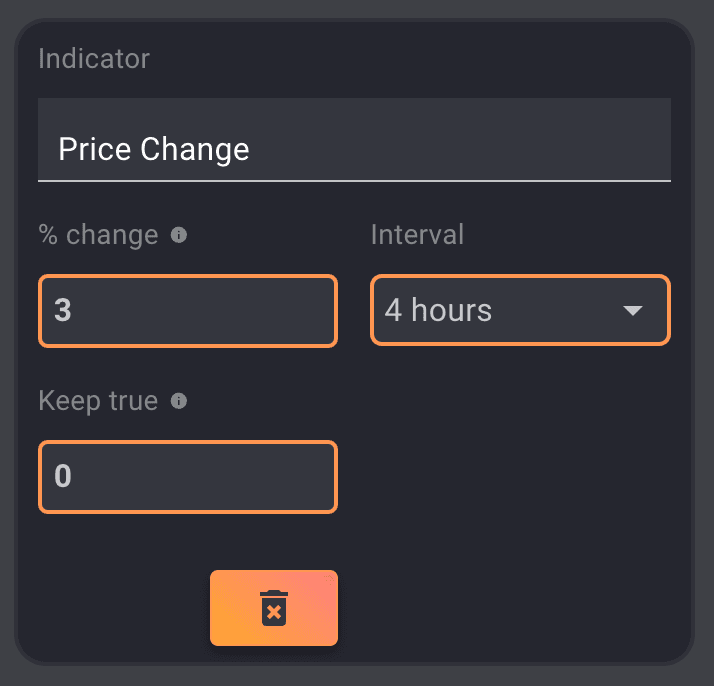Select the '4 hours' text in Interval
714x686 pixels.
(438, 311)
